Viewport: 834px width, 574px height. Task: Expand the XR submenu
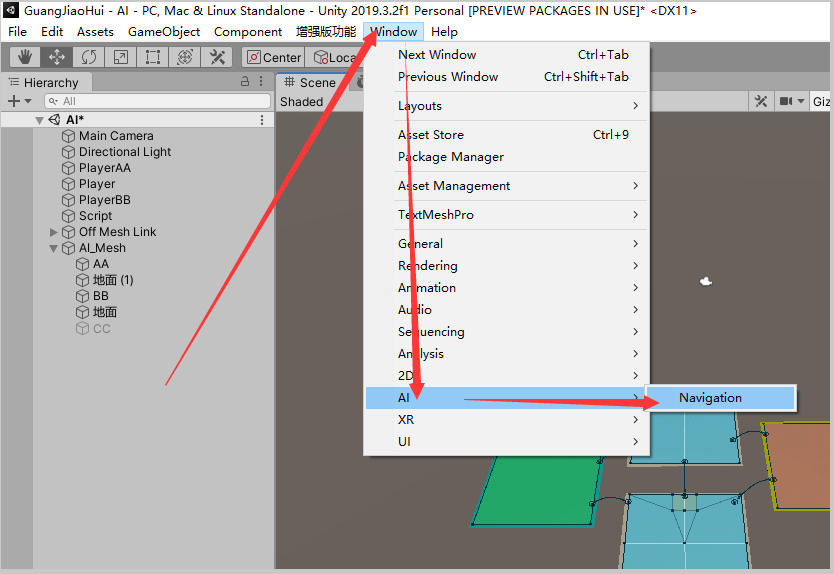[506, 420]
